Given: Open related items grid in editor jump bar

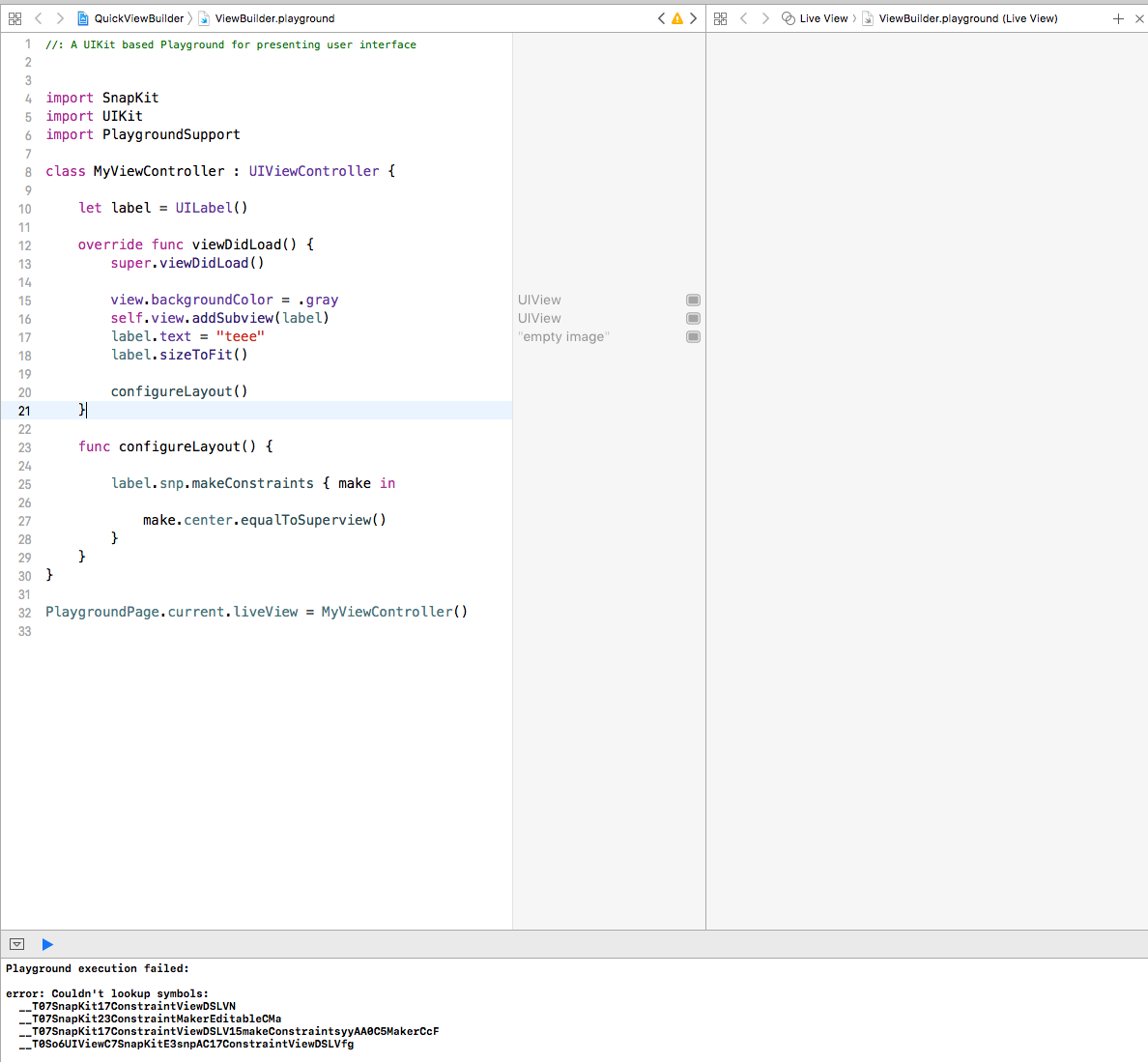Looking at the screenshot, I should click(x=14, y=18).
